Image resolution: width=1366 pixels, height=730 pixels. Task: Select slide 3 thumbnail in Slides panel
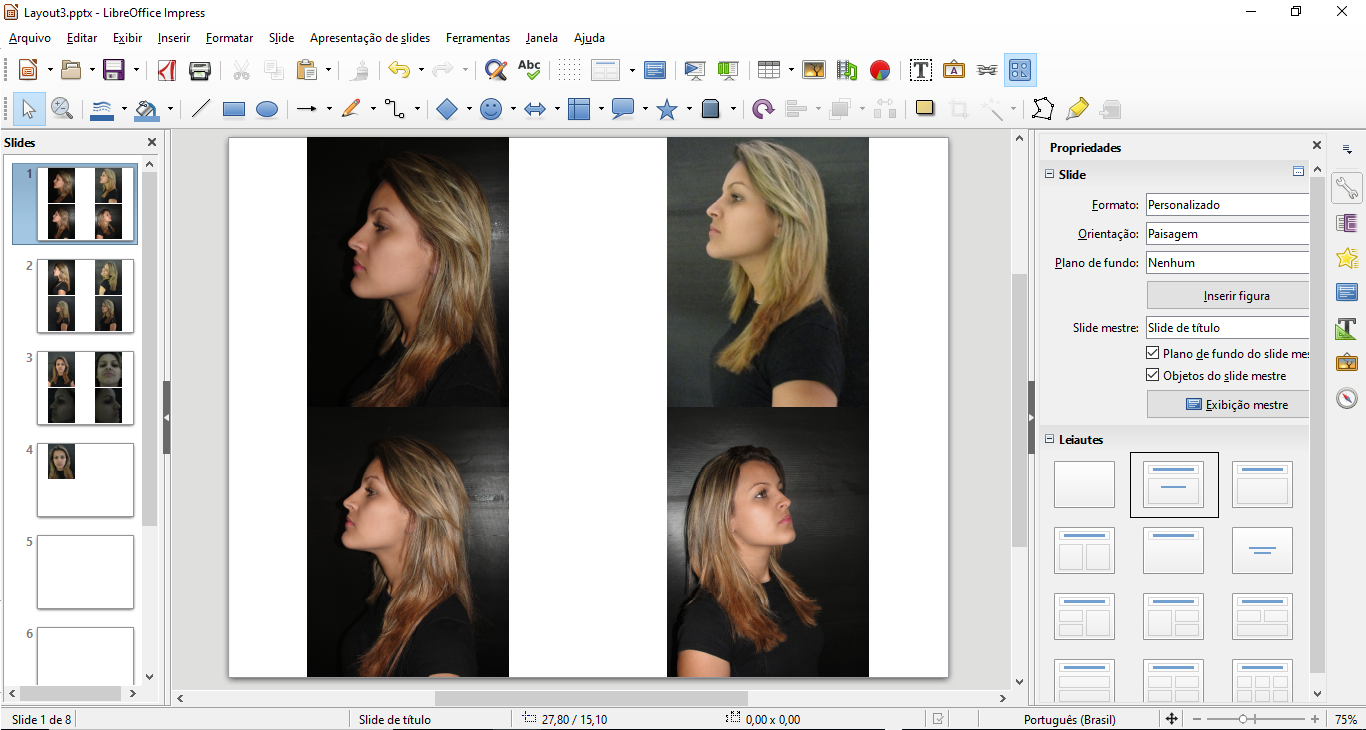tap(85, 388)
